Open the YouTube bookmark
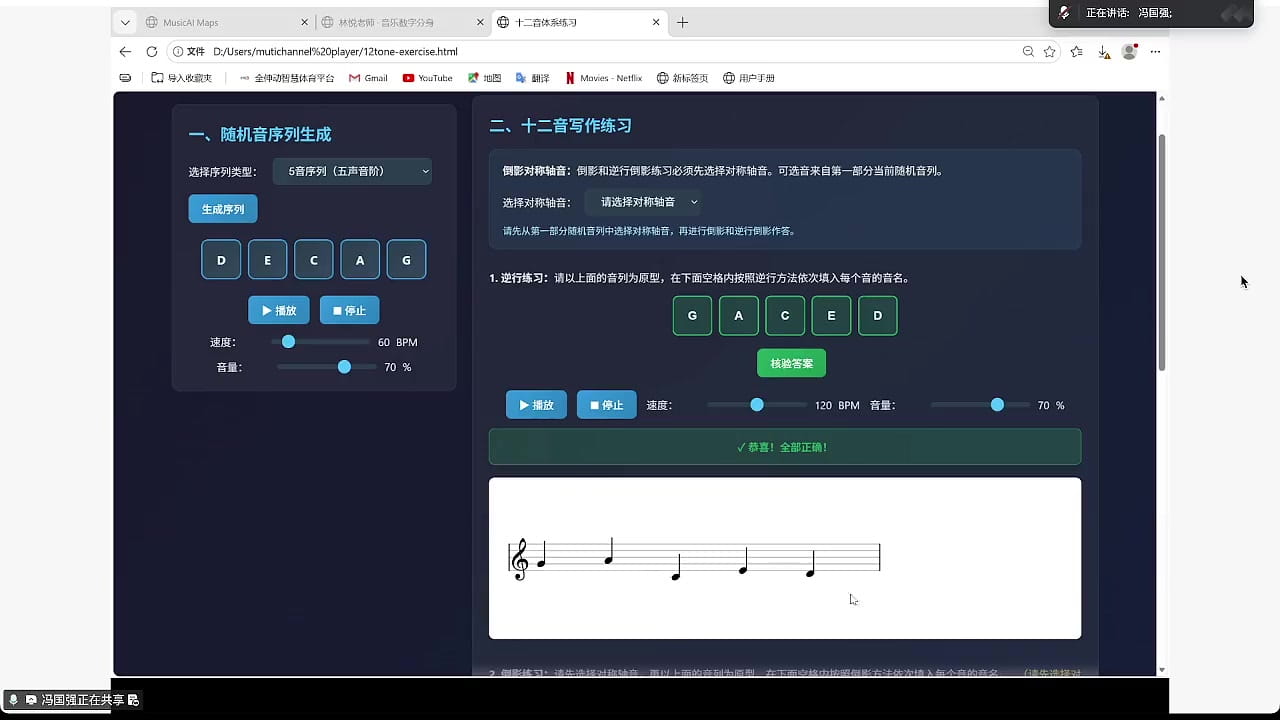The image size is (1280, 720). (x=428, y=78)
